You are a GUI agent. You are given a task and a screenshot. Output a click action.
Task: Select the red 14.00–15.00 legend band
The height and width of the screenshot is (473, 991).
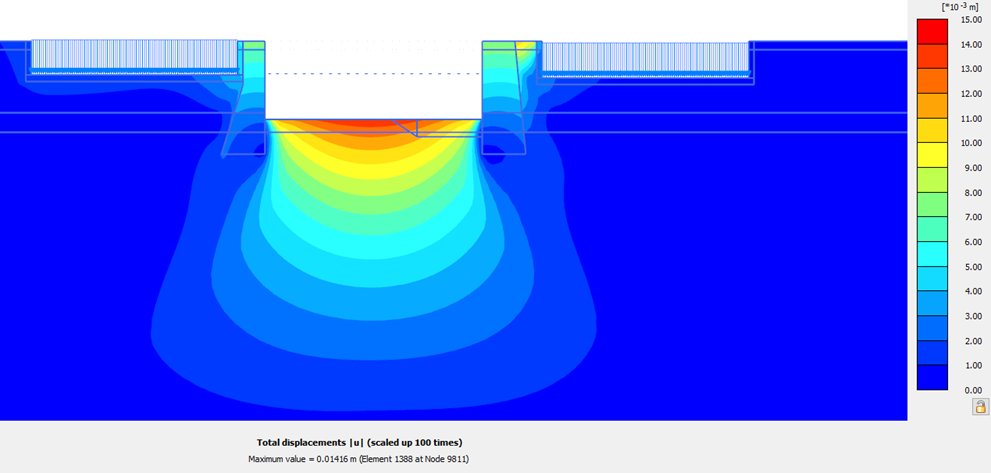[932, 31]
